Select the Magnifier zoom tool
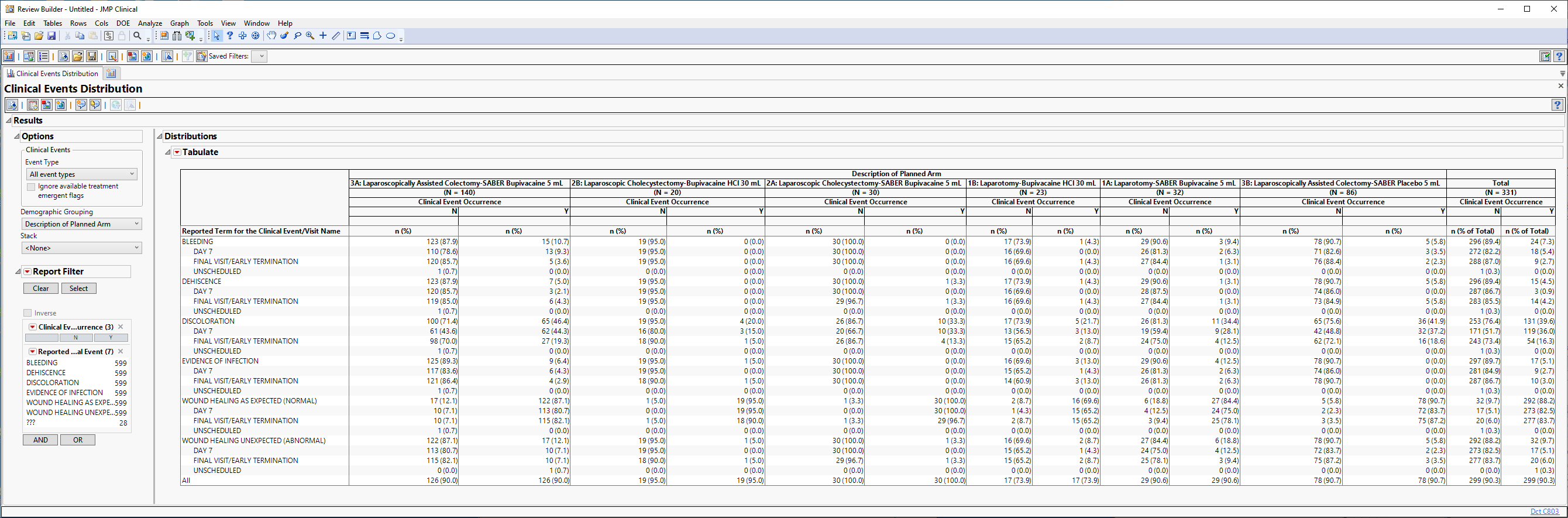Viewport: 1568px width, 518px height. pyautogui.click(x=310, y=36)
